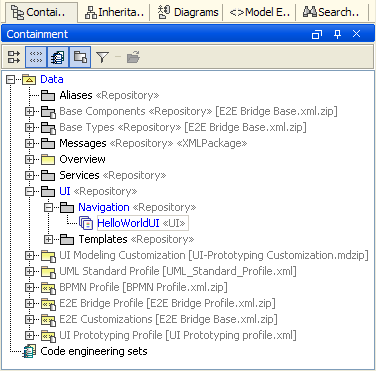Expand the BPMN Profile node
This screenshot has width=376, height=371.
click(x=30, y=287)
